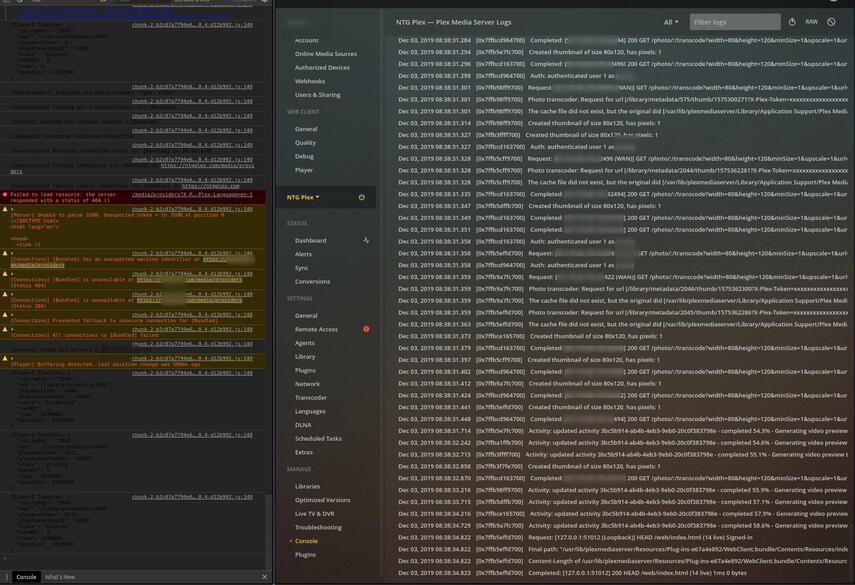Open Transcoder settings
Screen dimensions: 855x585
coord(311,397)
